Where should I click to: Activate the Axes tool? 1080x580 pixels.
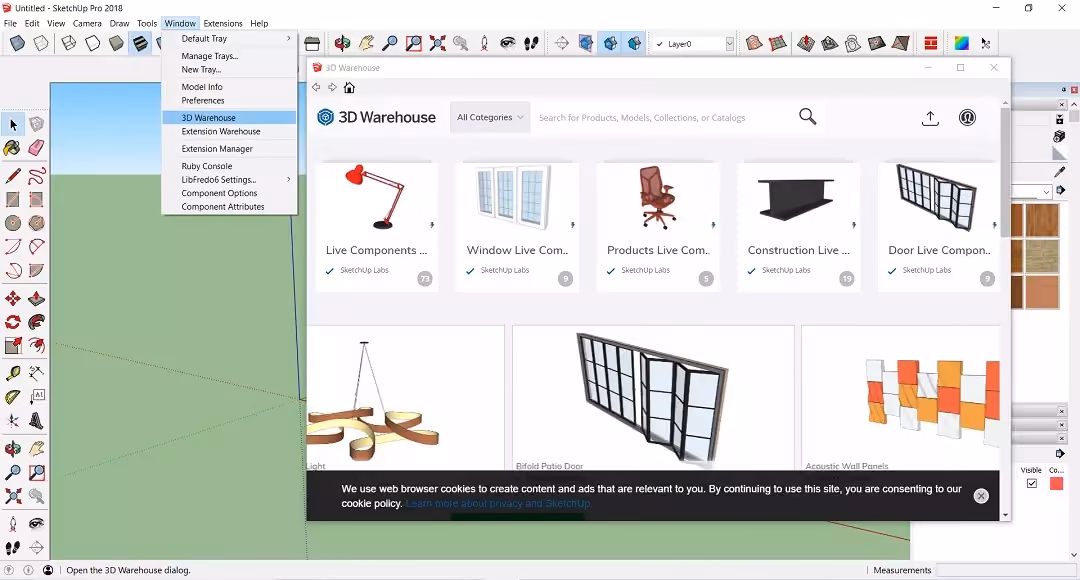(x=13, y=420)
